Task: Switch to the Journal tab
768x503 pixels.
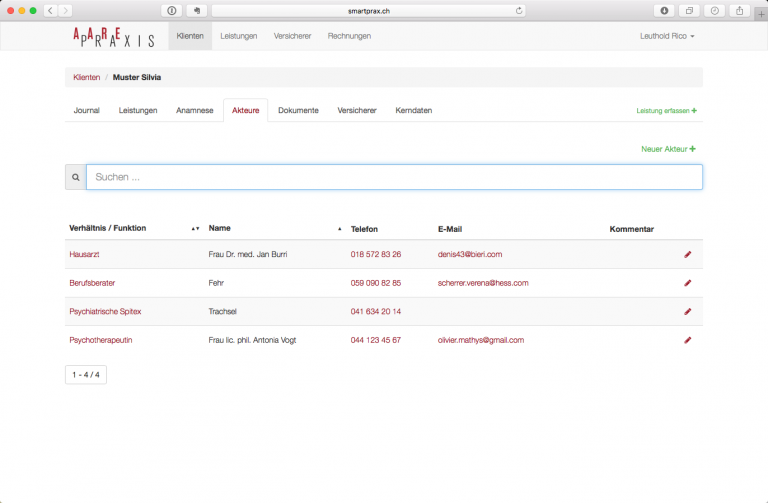Action: pos(87,110)
